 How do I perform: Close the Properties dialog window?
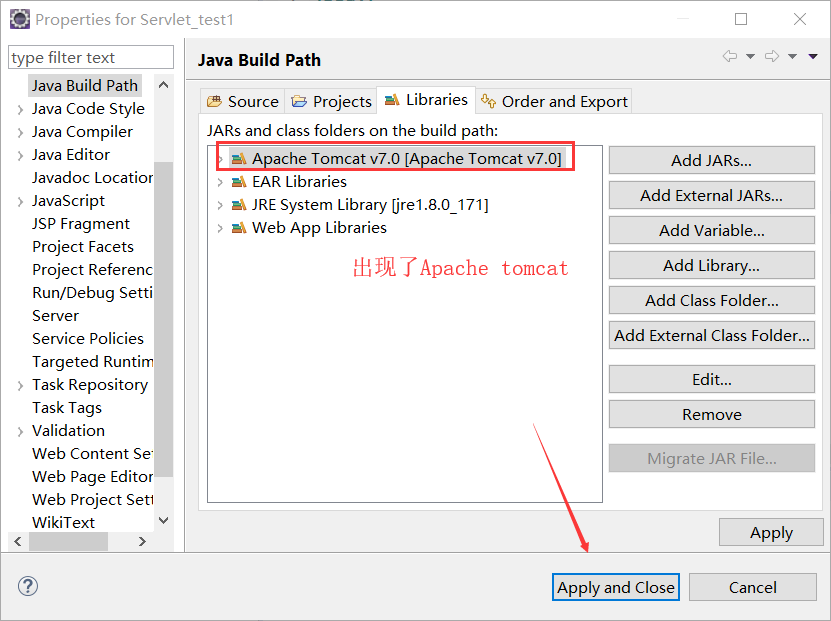[x=800, y=19]
